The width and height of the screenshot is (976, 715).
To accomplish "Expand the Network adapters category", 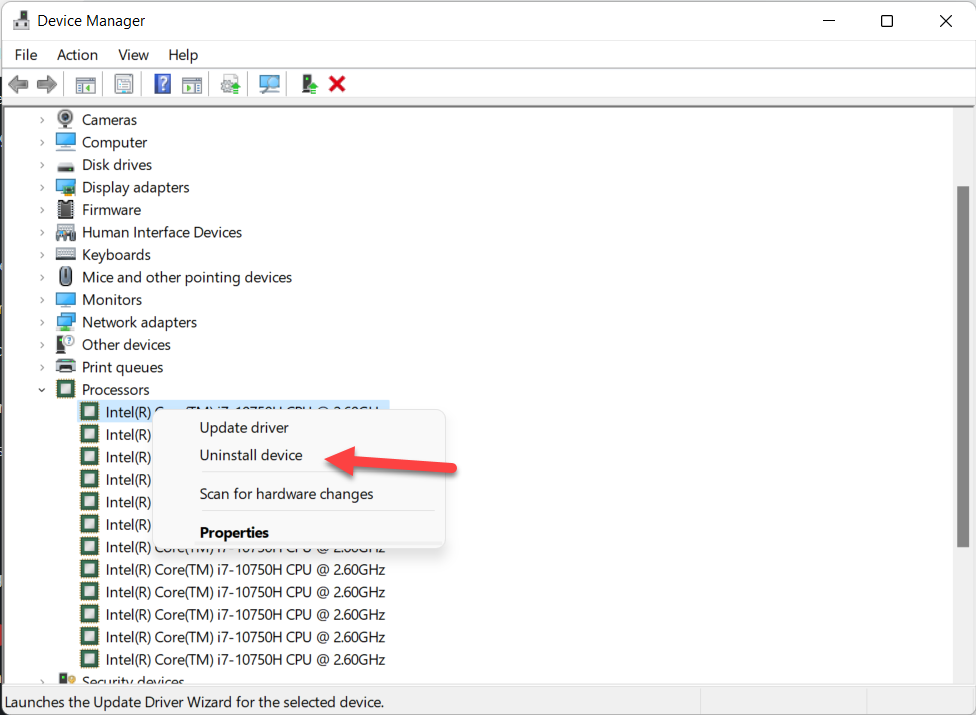I will 42,323.
